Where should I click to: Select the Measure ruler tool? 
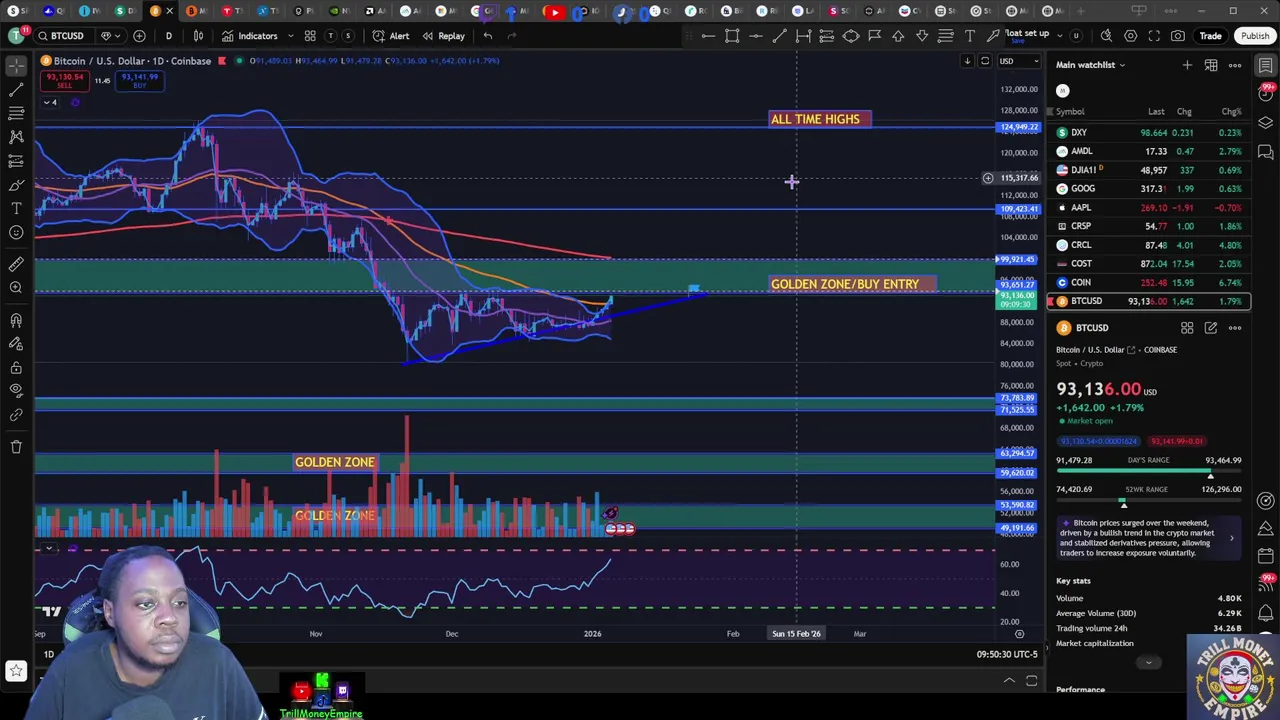pyautogui.click(x=16, y=264)
